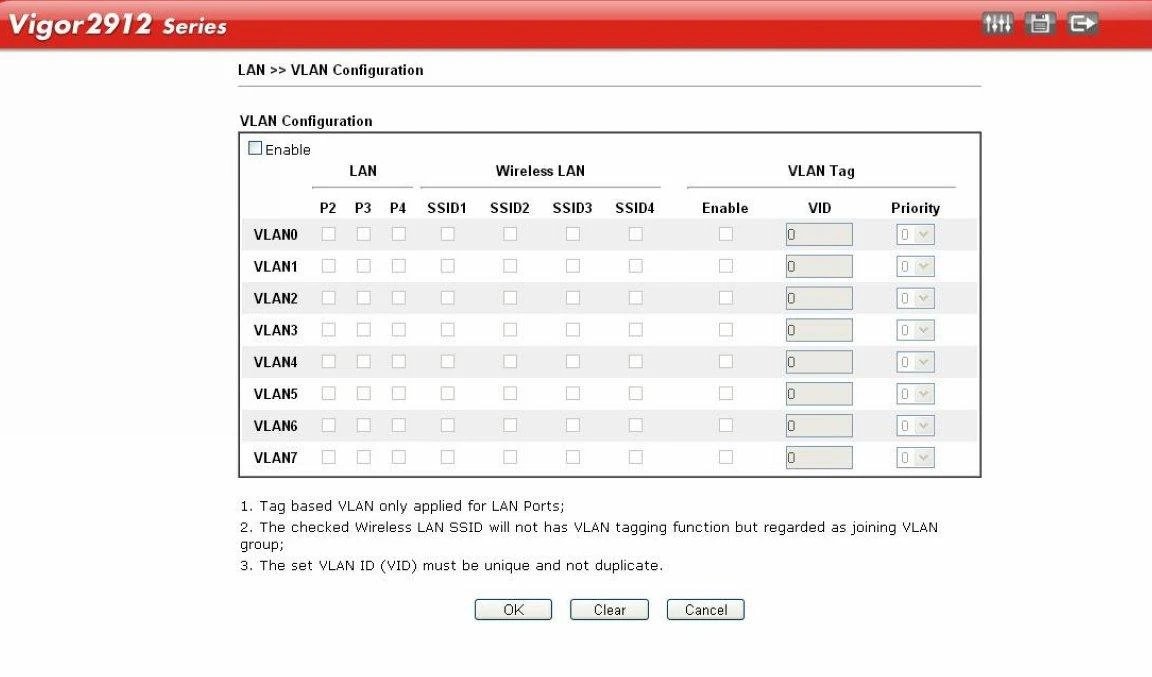Open the Priority dropdown for VLAN0
The width and height of the screenshot is (1152, 677).
click(914, 233)
